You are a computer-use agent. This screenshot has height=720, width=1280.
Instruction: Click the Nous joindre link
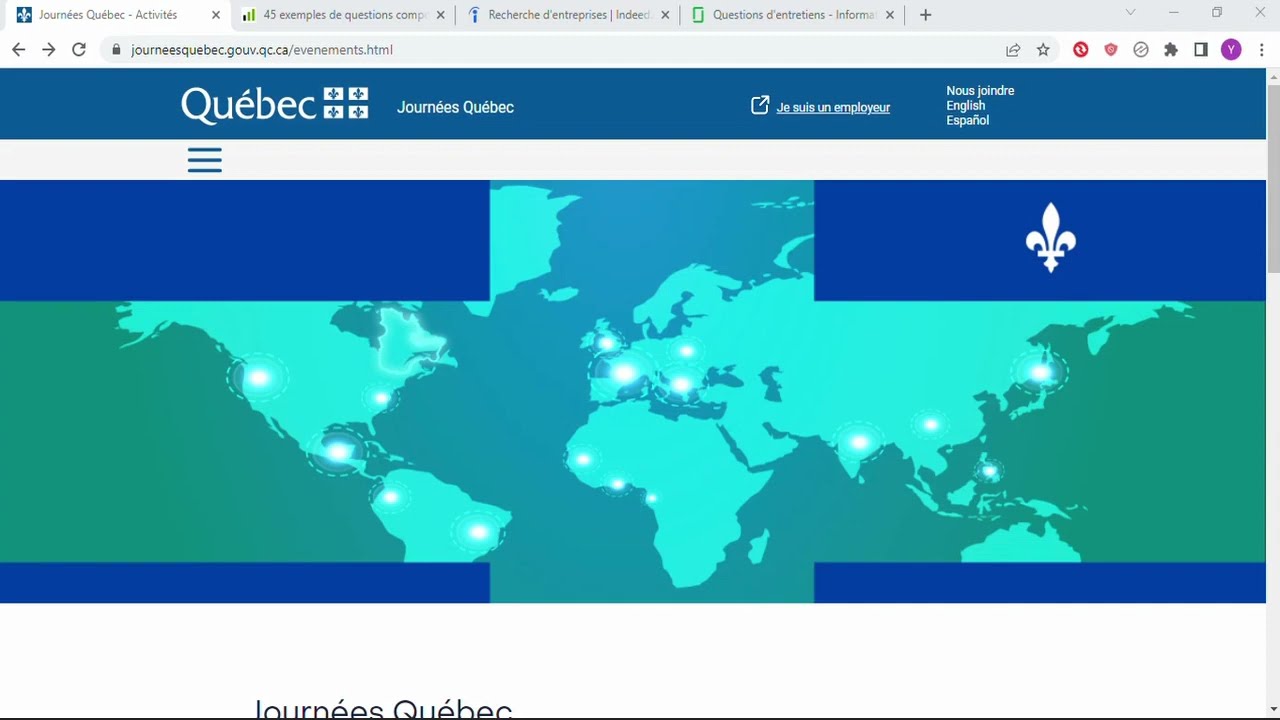[x=980, y=90]
